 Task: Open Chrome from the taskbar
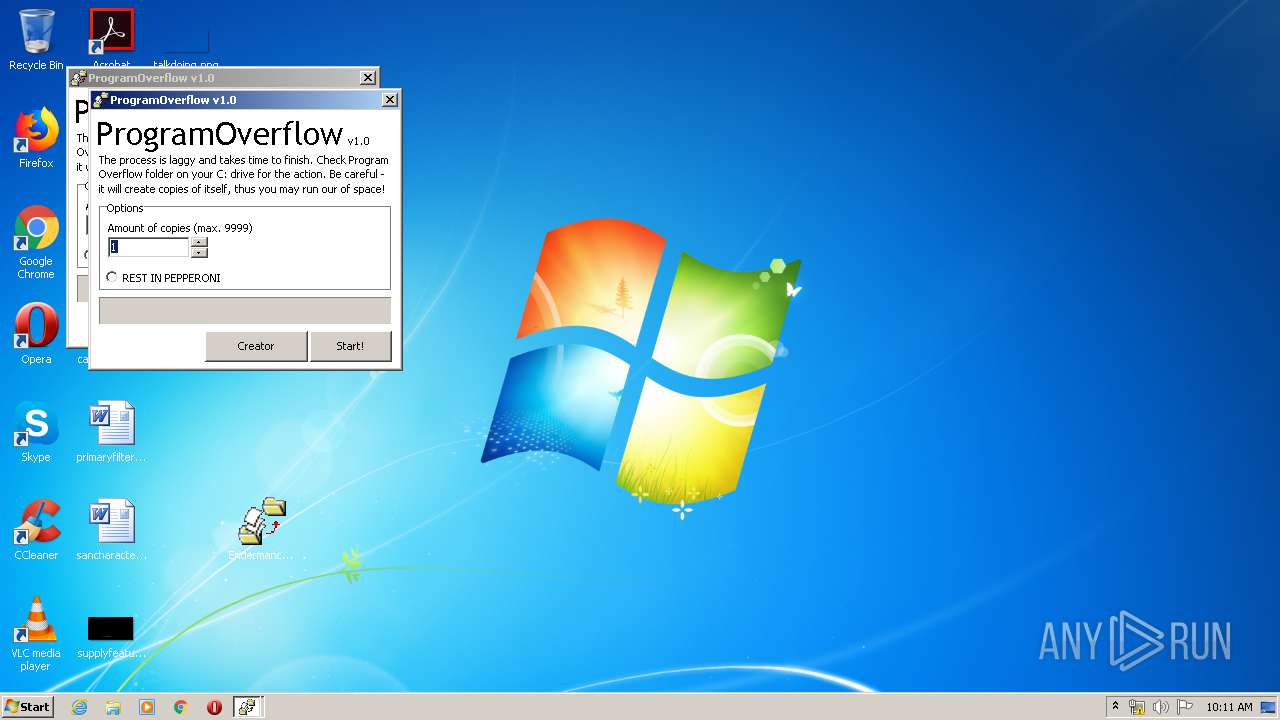tap(181, 707)
